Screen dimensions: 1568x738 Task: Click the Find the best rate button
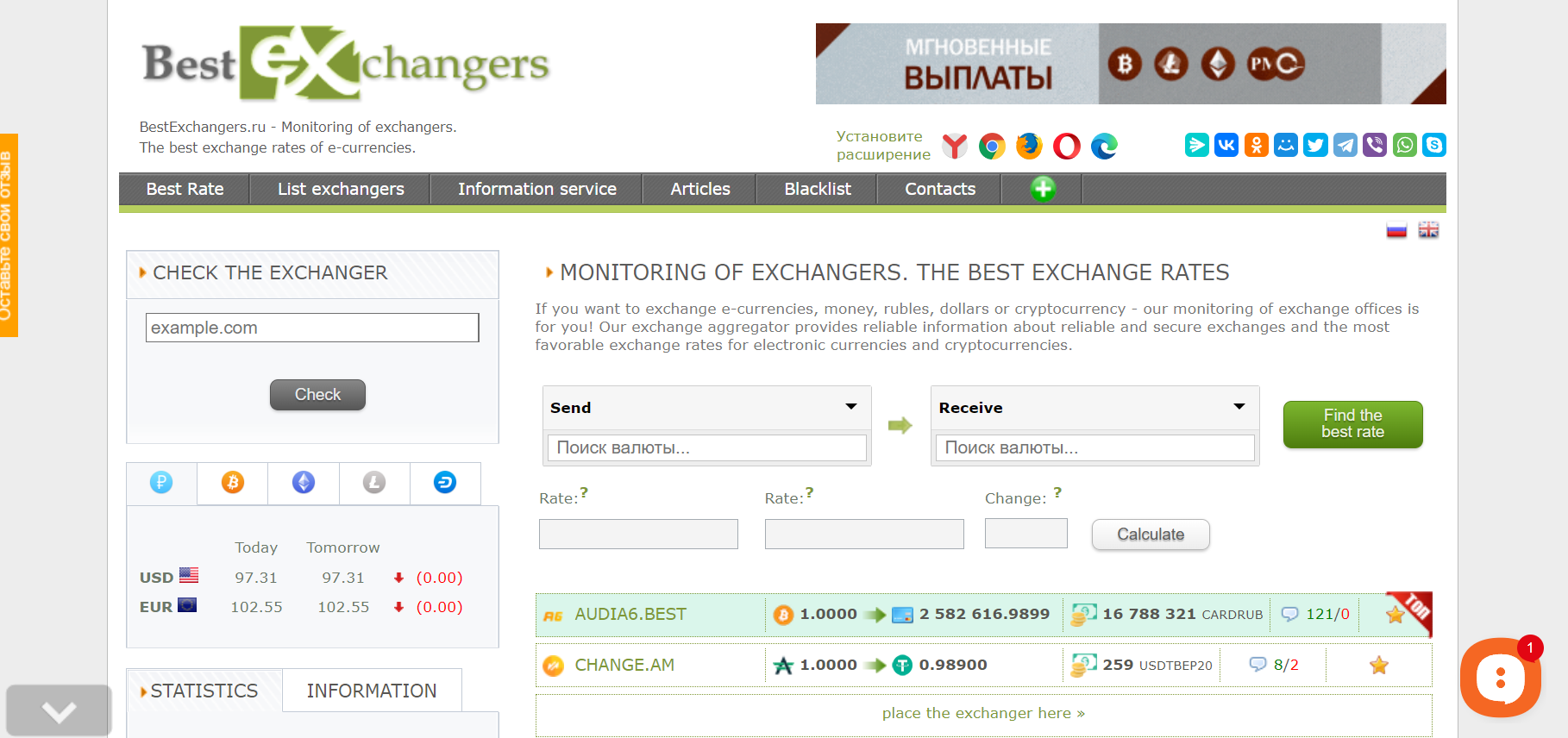coord(1352,424)
